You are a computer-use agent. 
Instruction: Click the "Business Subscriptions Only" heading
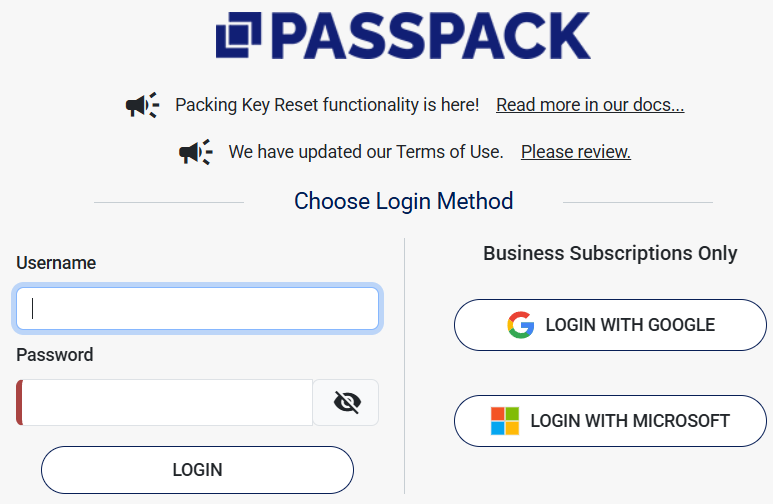click(610, 253)
